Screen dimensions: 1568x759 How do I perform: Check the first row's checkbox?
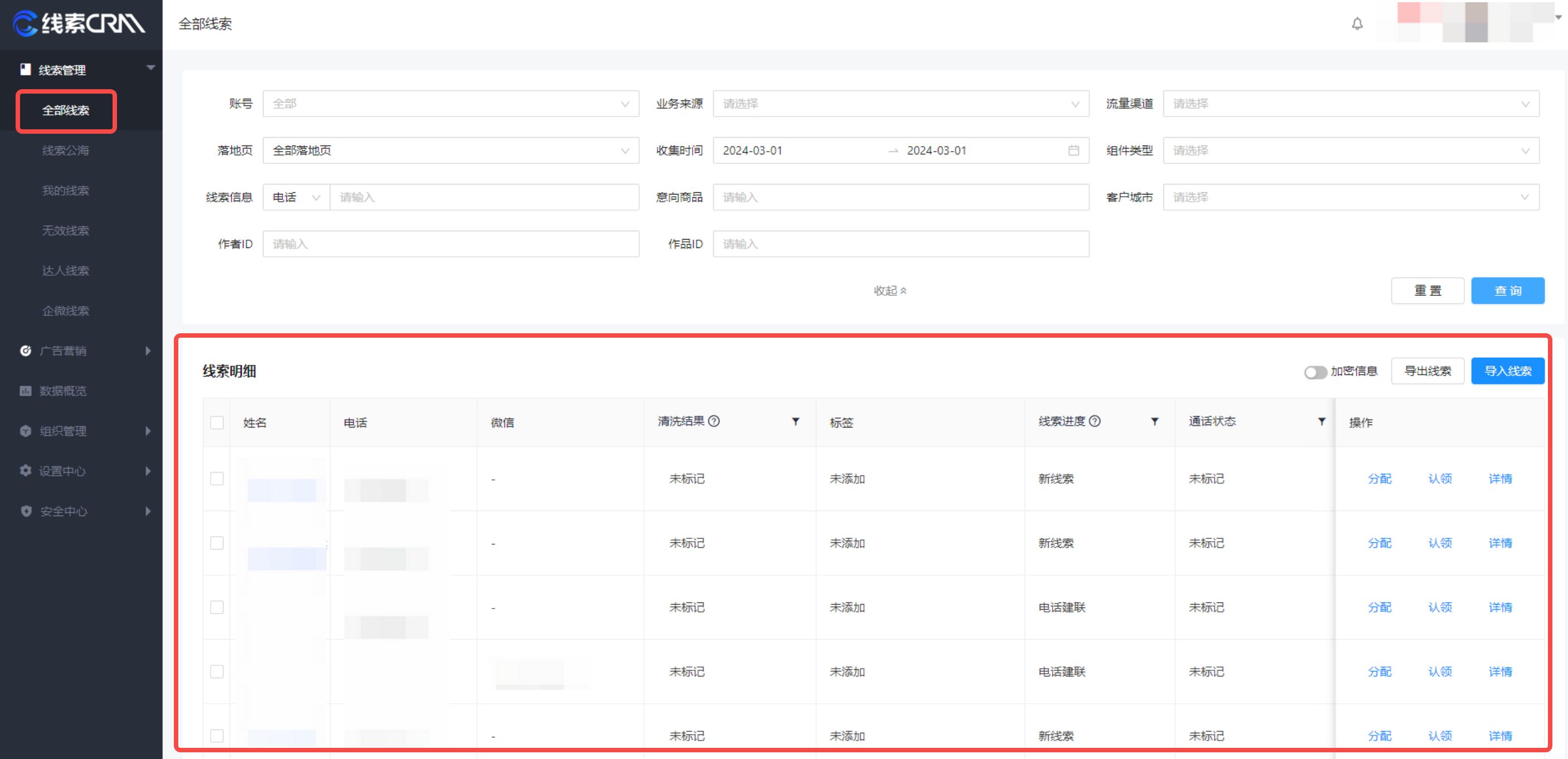(217, 478)
